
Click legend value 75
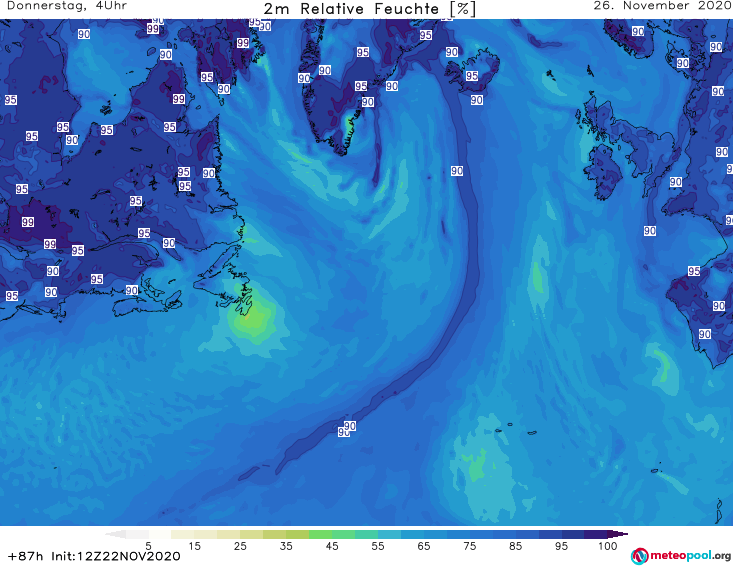click(470, 546)
